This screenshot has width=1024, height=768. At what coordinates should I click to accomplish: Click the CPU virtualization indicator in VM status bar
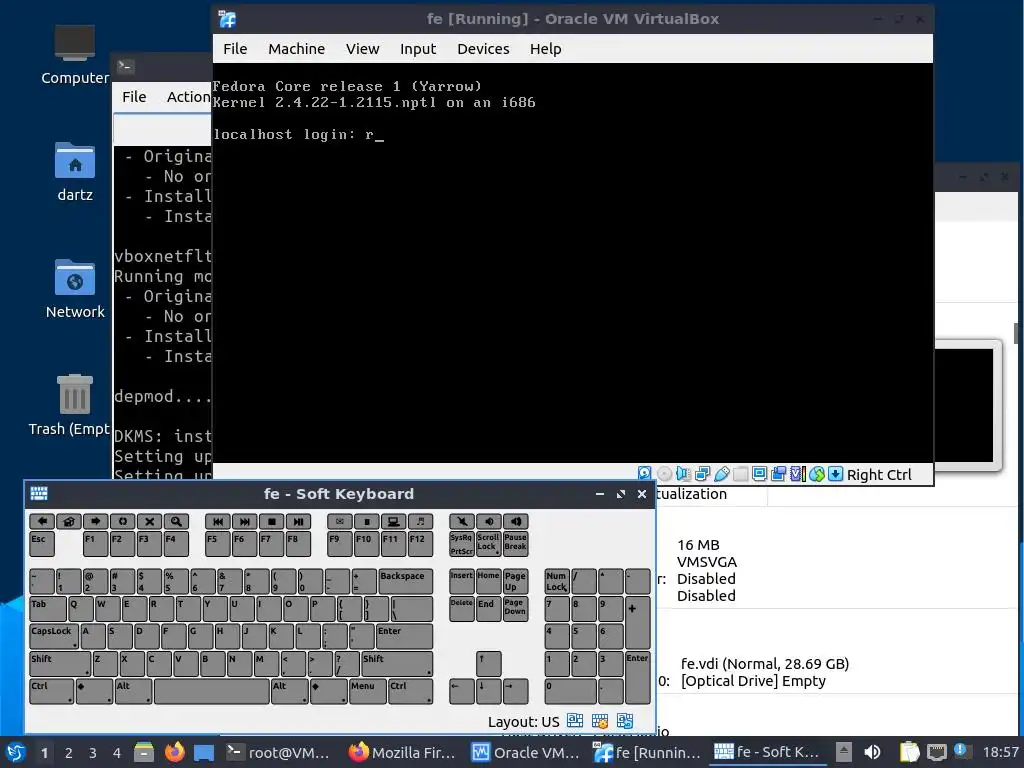(x=797, y=473)
